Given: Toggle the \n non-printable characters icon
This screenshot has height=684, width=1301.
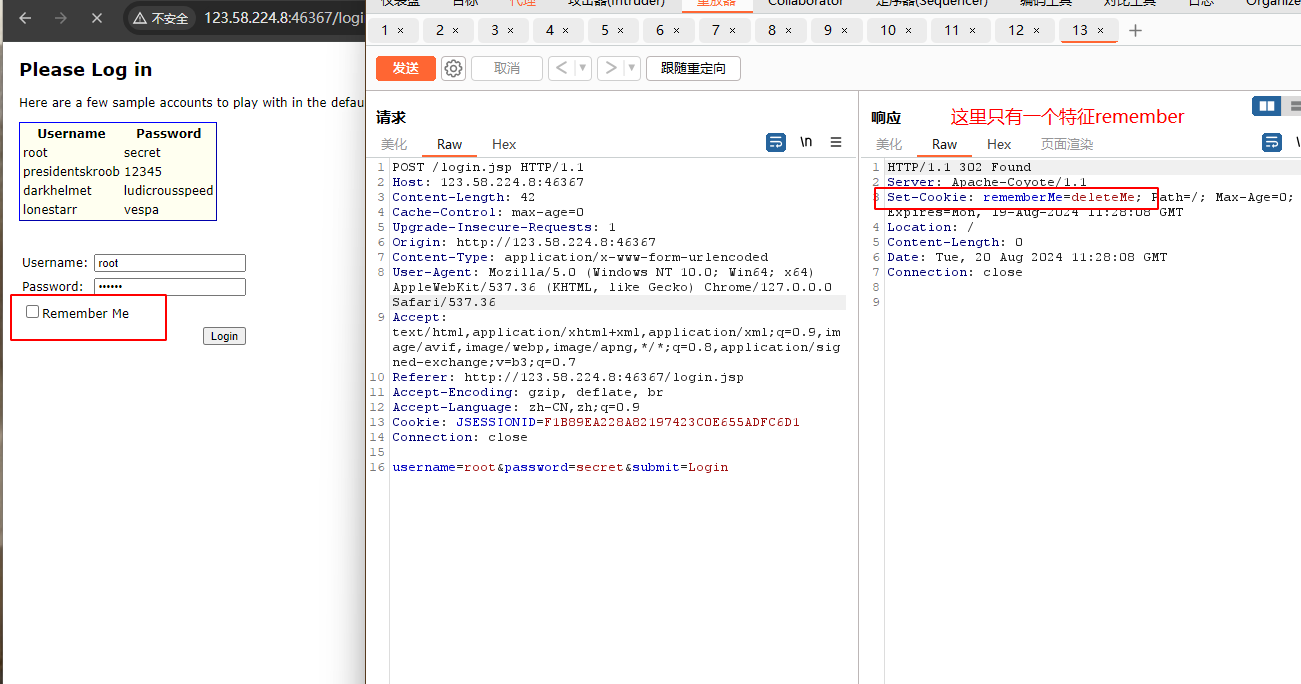Looking at the screenshot, I should [806, 143].
